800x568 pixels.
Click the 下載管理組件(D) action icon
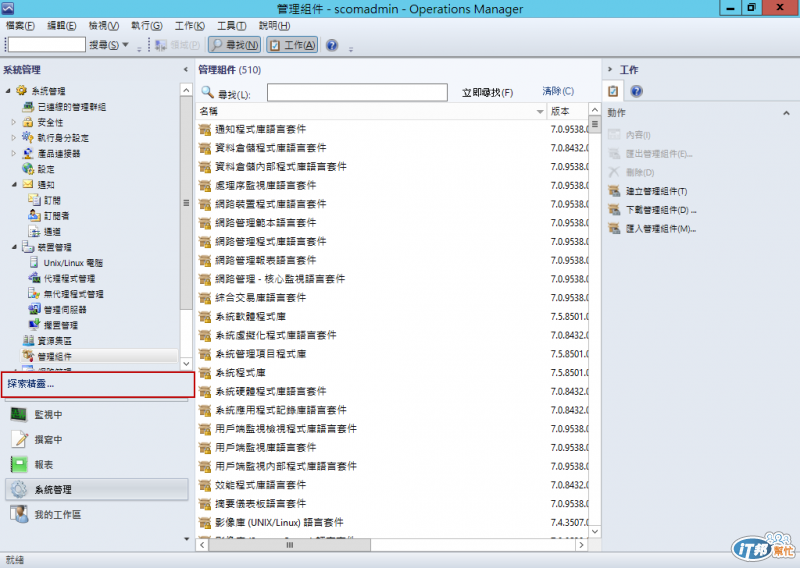coord(614,210)
